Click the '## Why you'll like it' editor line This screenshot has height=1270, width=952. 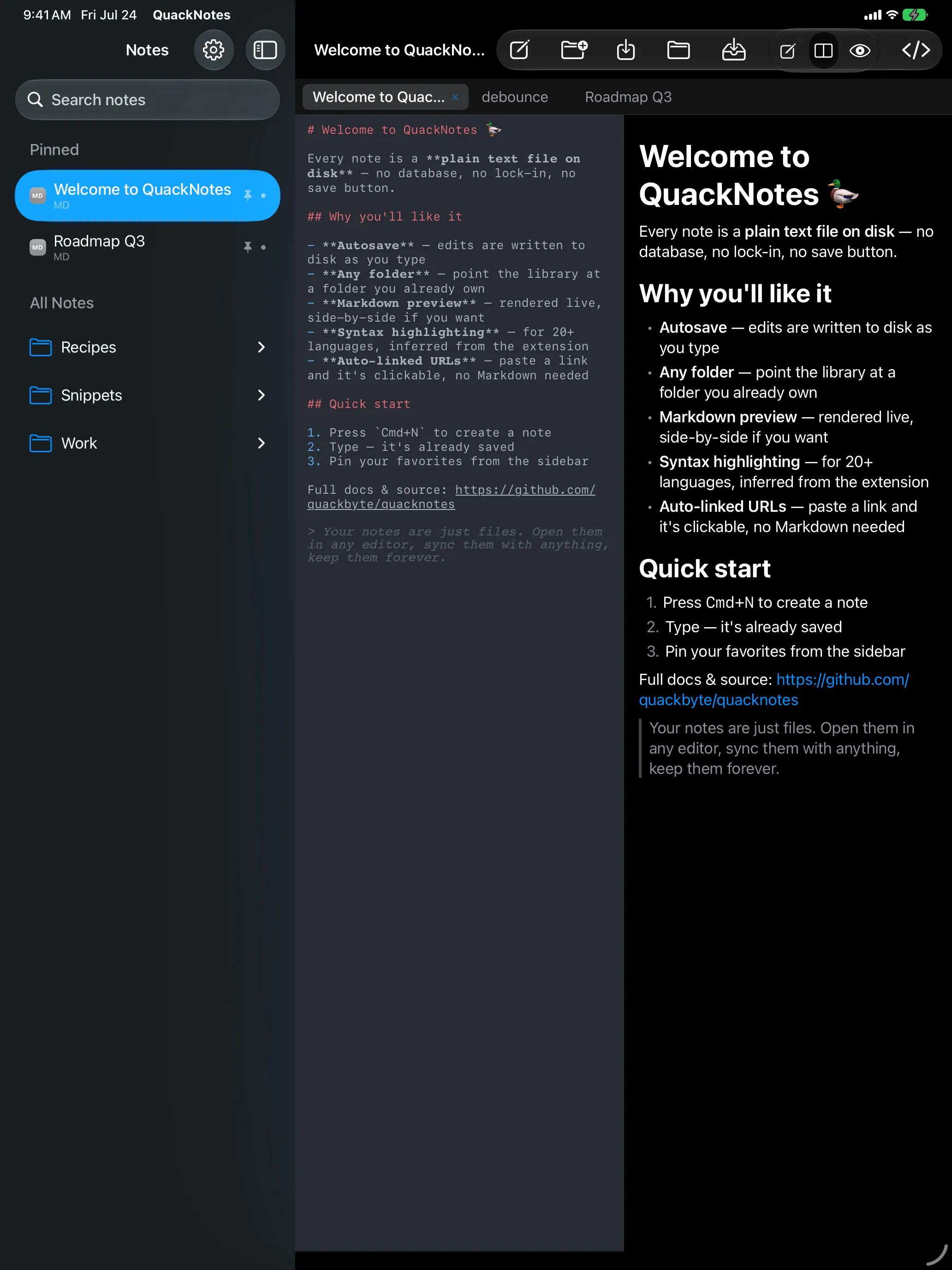[x=385, y=217]
